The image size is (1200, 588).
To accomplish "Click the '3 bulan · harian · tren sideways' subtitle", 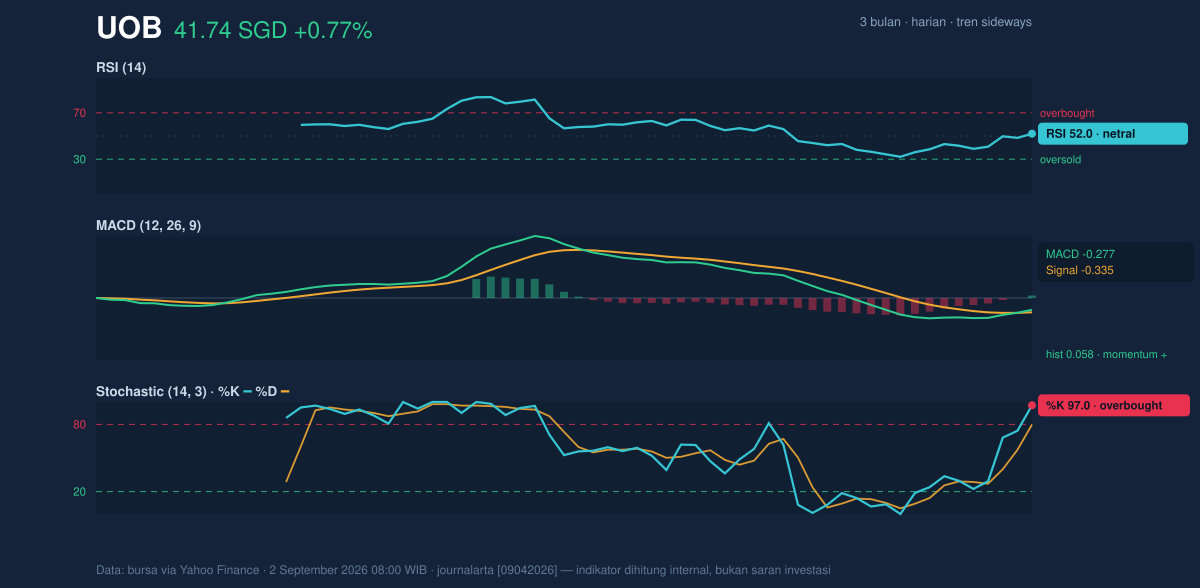I will click(945, 22).
